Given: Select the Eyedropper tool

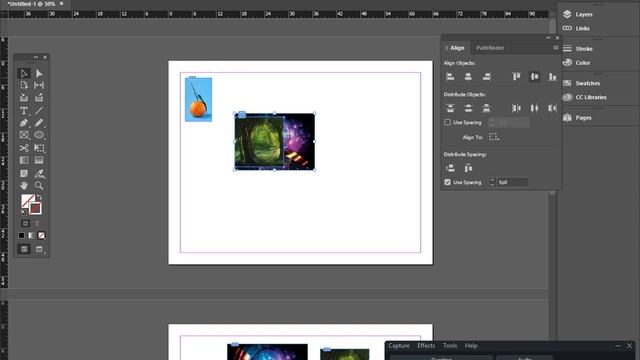Looking at the screenshot, I should click(x=39, y=174).
